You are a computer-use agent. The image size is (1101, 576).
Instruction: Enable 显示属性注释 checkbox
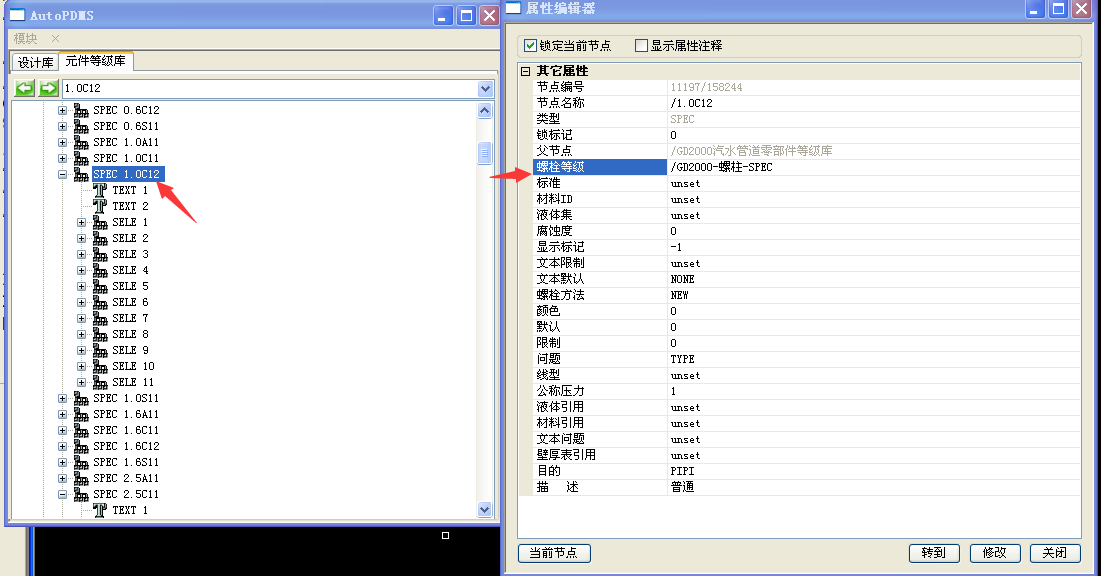[641, 46]
